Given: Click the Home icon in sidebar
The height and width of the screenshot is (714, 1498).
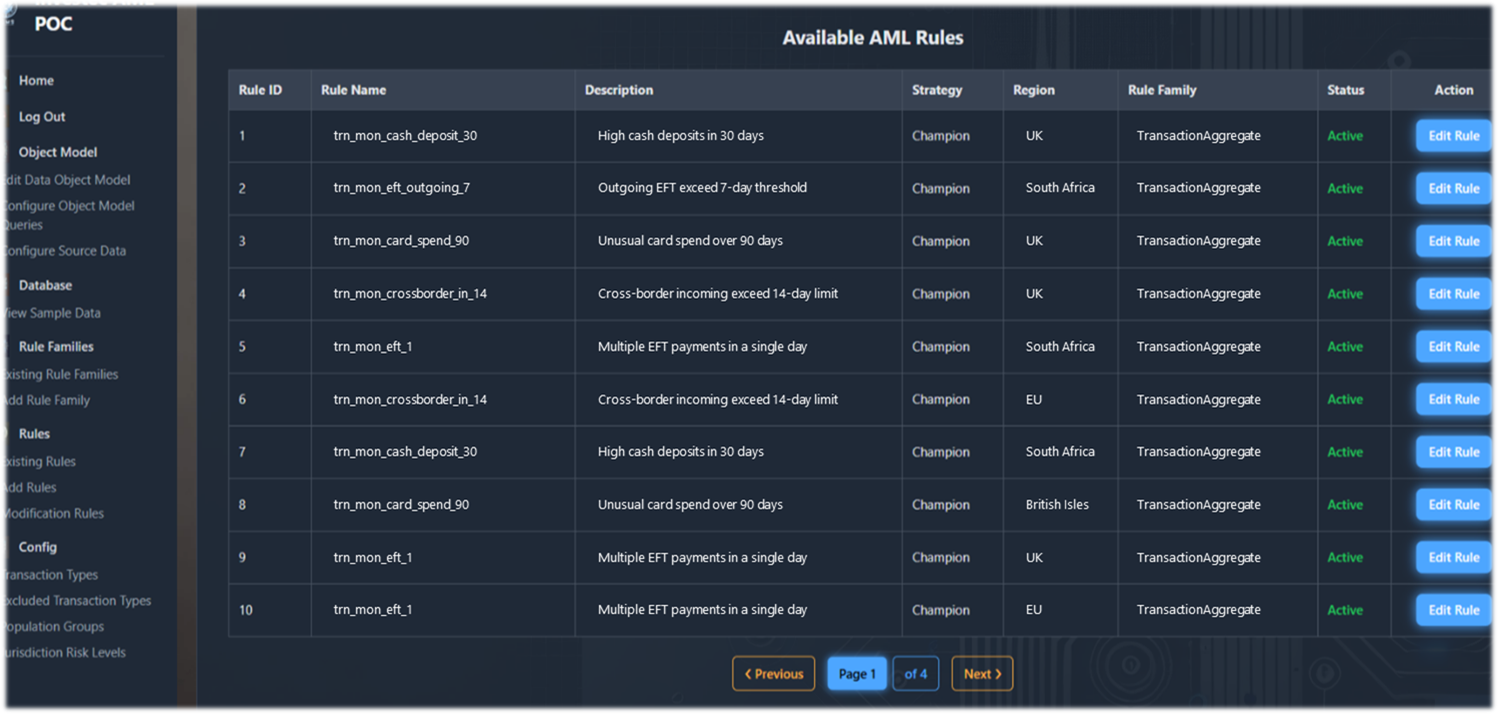Looking at the screenshot, I should [x=5, y=80].
